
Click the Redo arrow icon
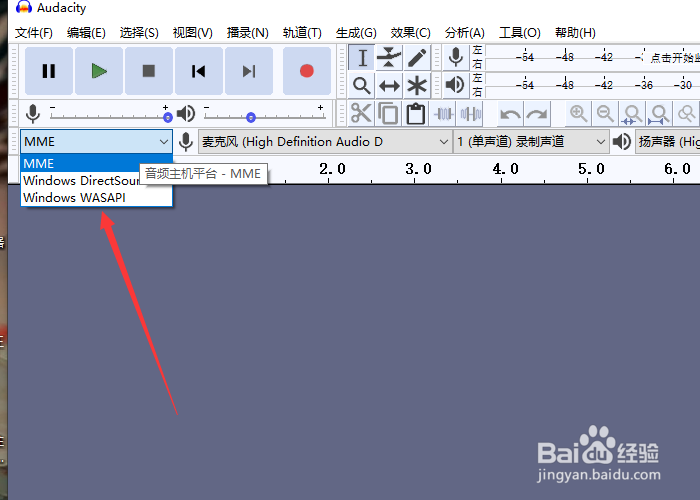537,113
